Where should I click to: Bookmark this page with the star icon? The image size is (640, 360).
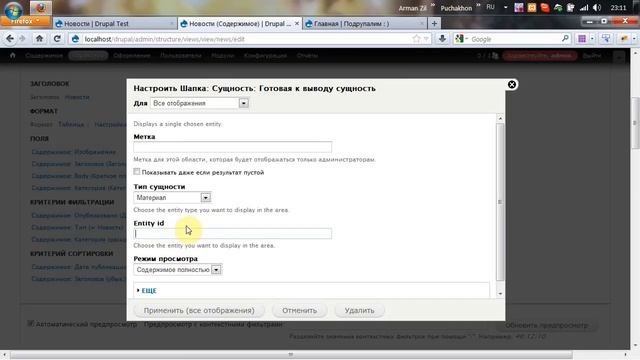click(x=416, y=39)
